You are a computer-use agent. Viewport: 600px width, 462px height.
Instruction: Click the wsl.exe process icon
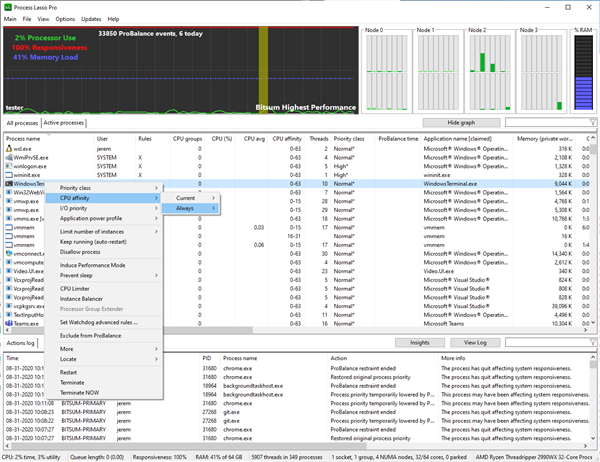(9, 148)
